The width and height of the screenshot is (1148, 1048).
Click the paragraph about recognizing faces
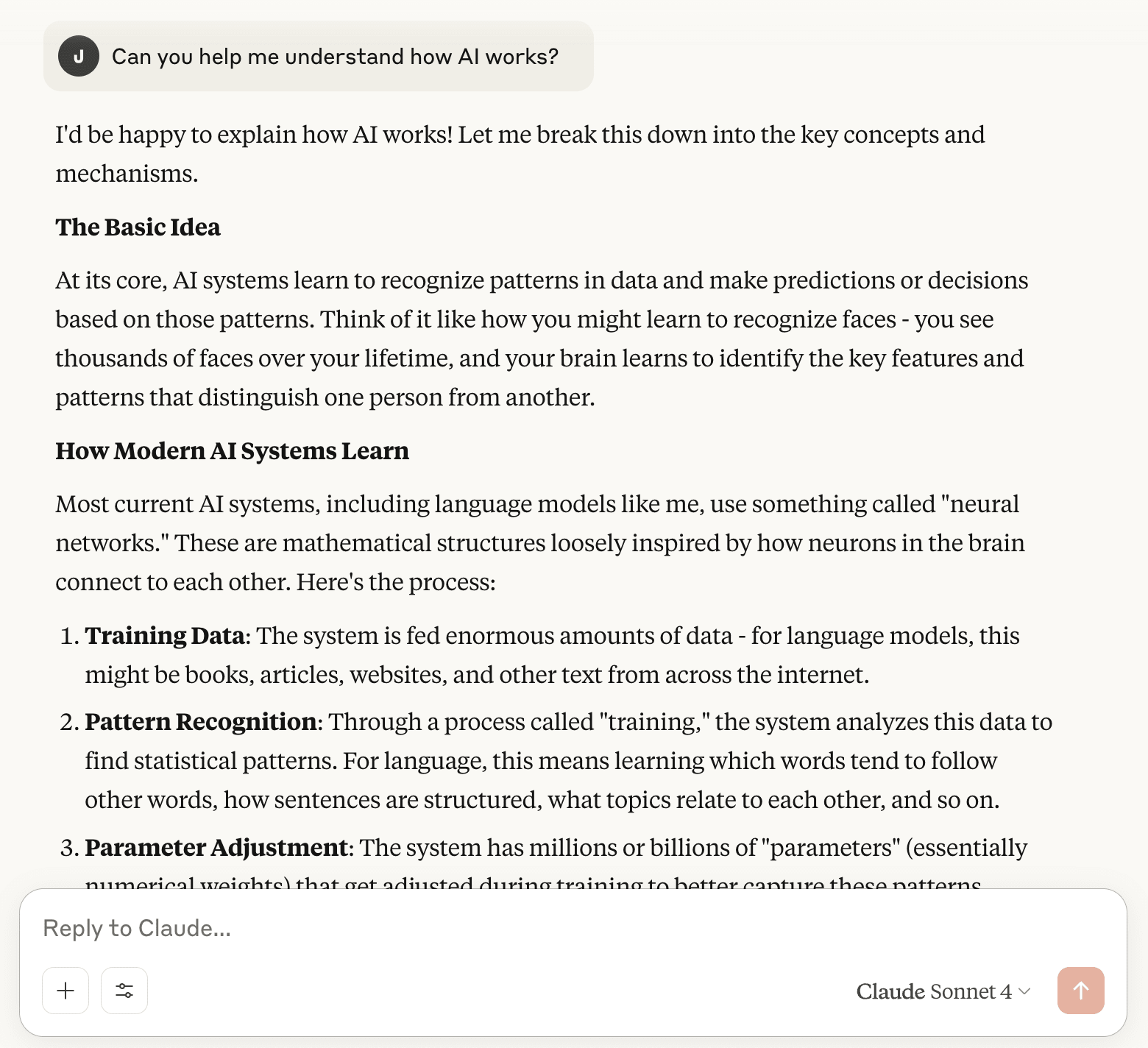tap(542, 339)
